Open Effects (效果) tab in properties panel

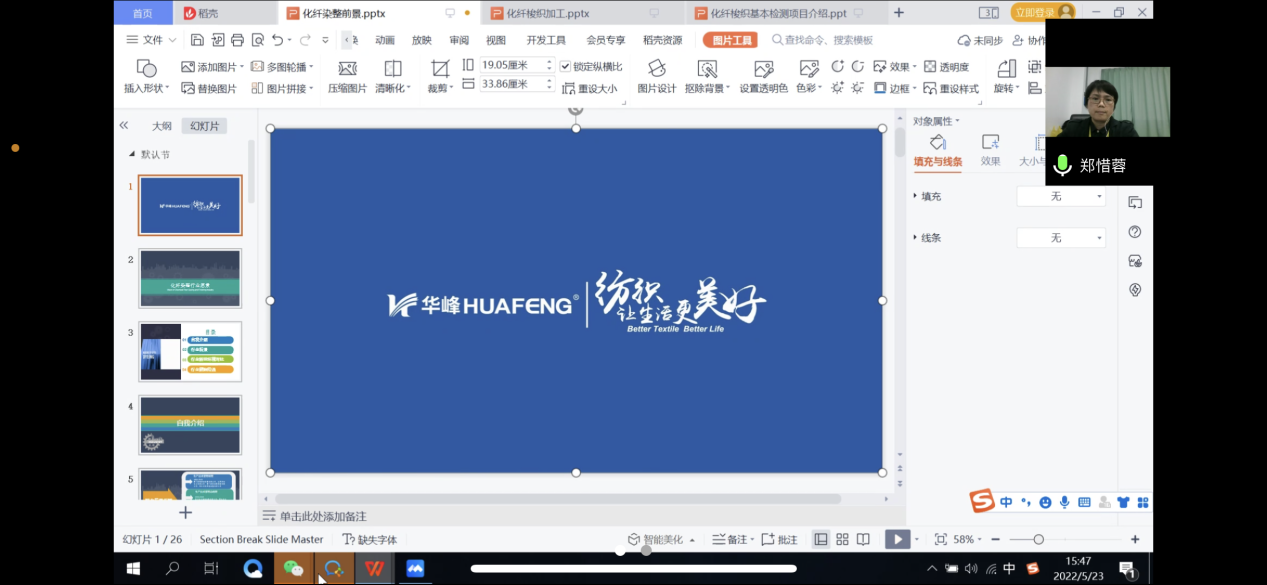[990, 150]
